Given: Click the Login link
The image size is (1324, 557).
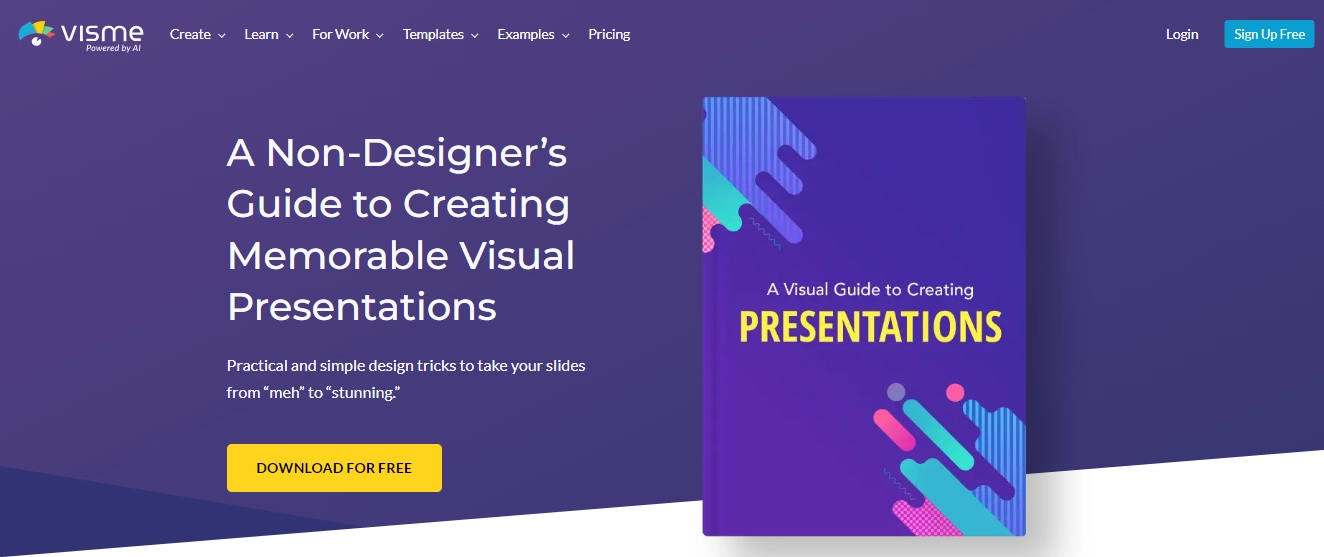Looking at the screenshot, I should point(1182,34).
